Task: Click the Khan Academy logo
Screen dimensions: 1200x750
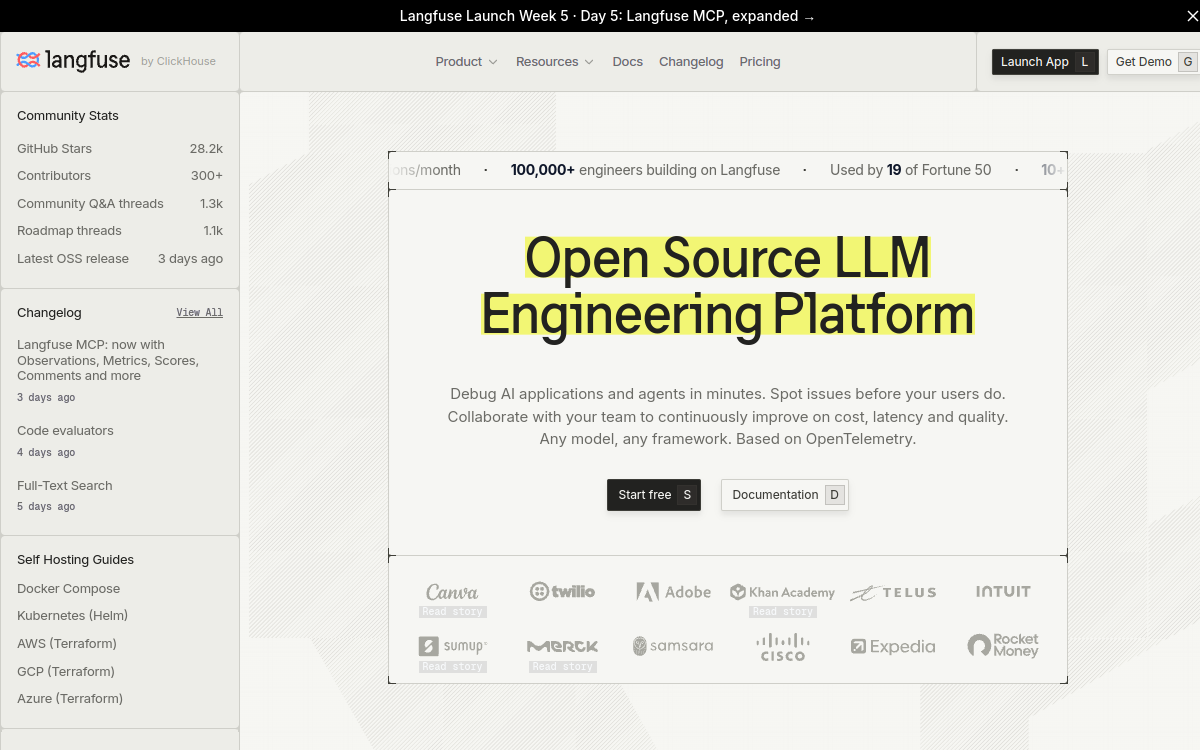Action: pos(782,592)
